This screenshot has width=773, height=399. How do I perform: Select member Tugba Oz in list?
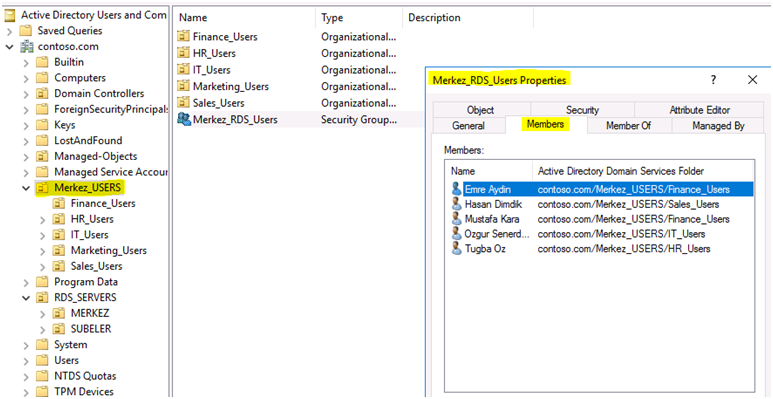pyautogui.click(x=485, y=249)
